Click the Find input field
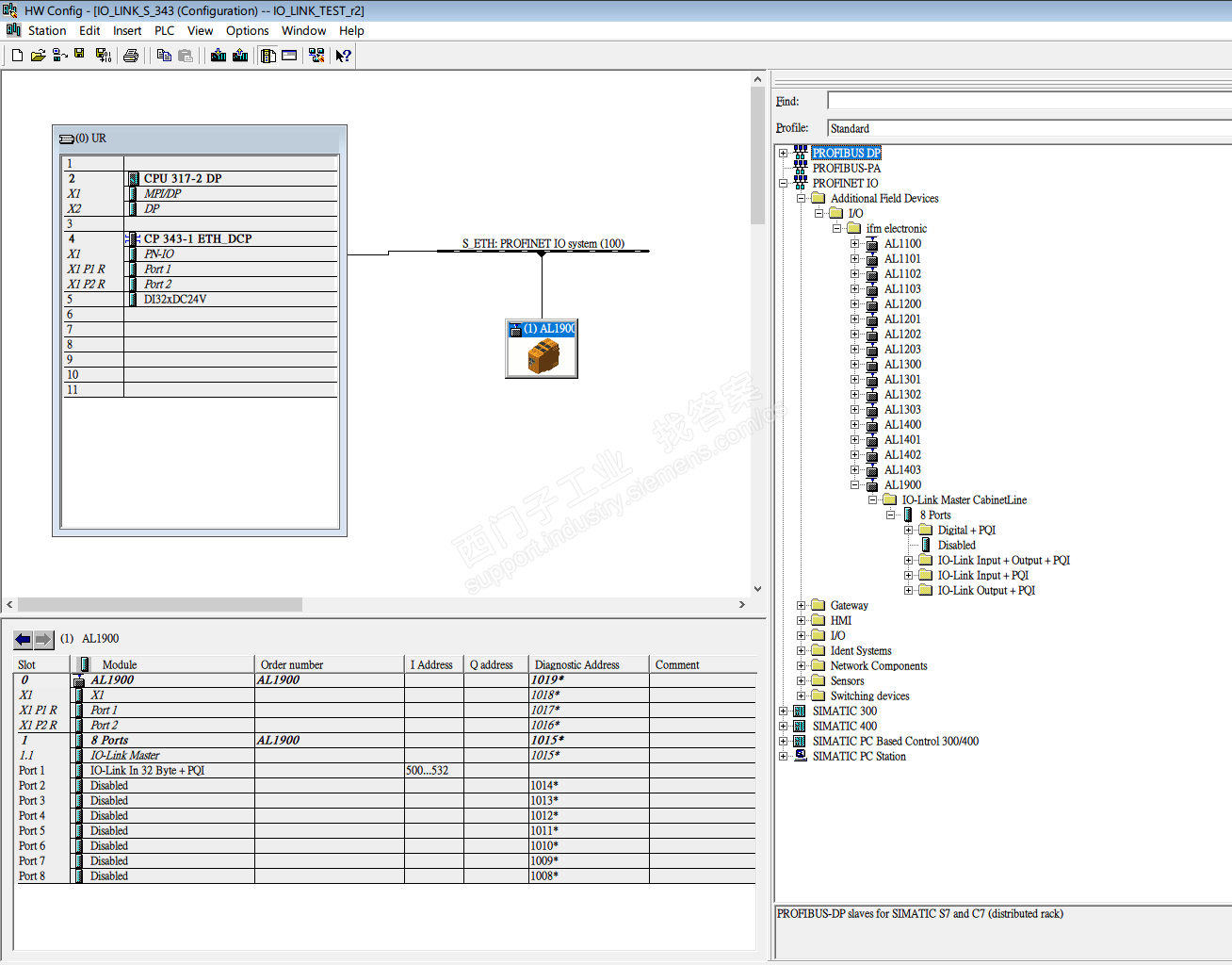The image size is (1232, 965). click(1027, 101)
